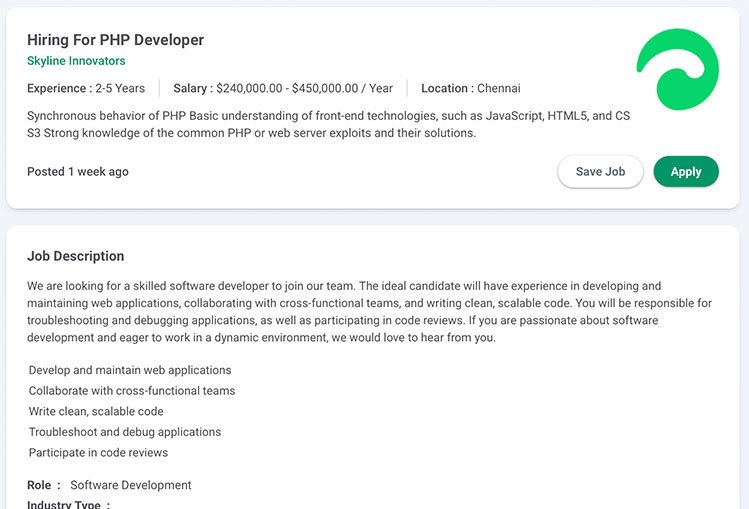
Task: Click the Location Chennai text
Action: [x=470, y=88]
